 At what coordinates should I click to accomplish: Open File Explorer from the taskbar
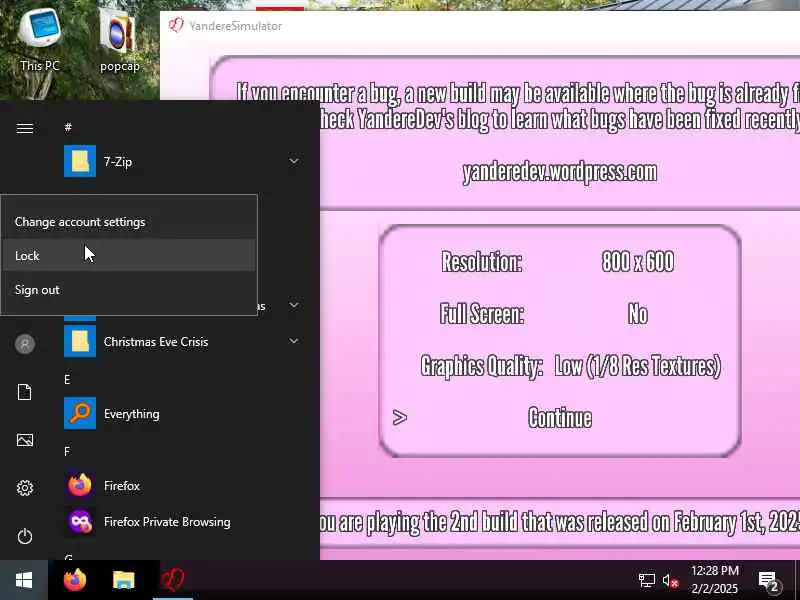123,580
